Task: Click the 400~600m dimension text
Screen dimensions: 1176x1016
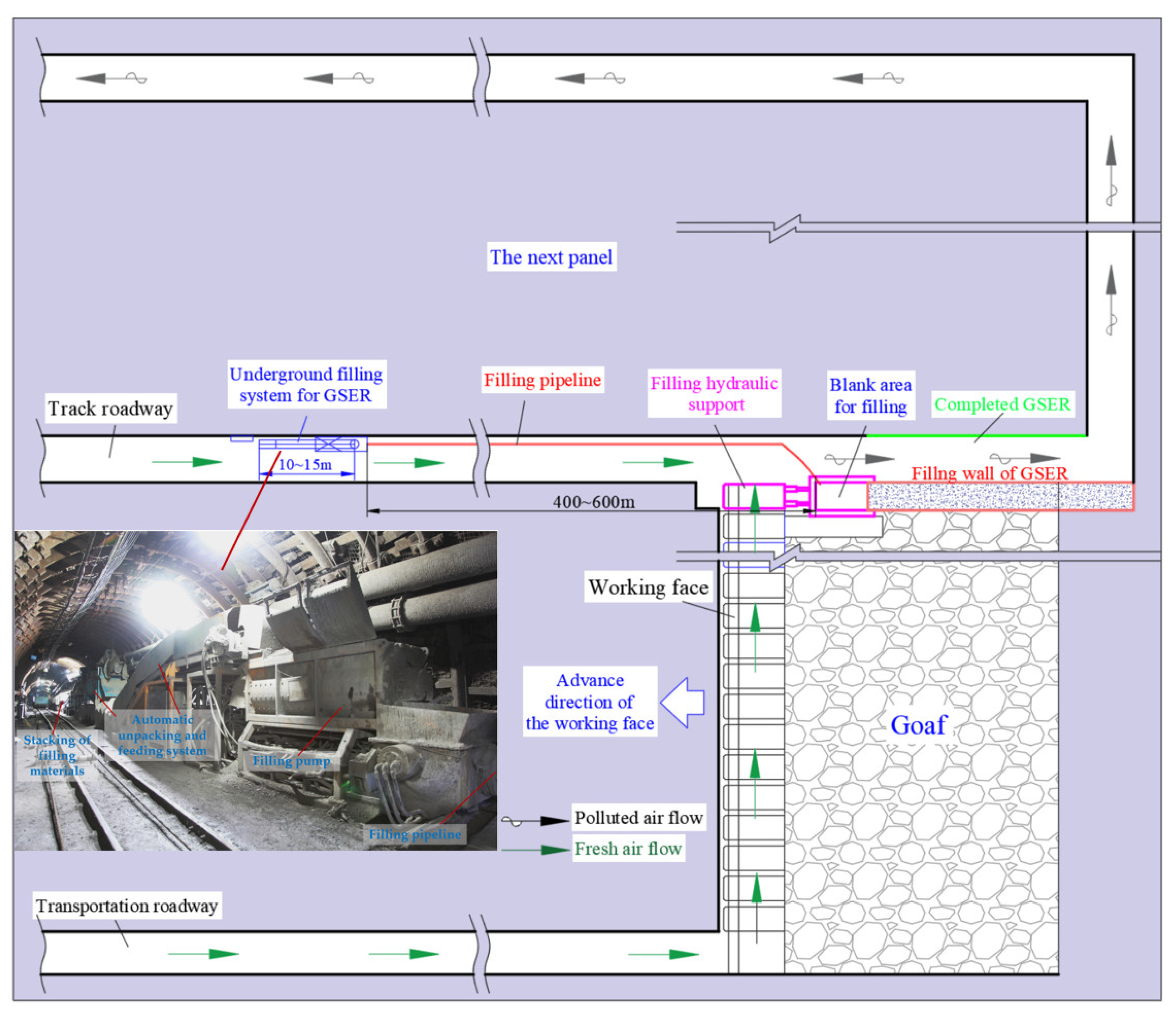Action: (x=594, y=502)
